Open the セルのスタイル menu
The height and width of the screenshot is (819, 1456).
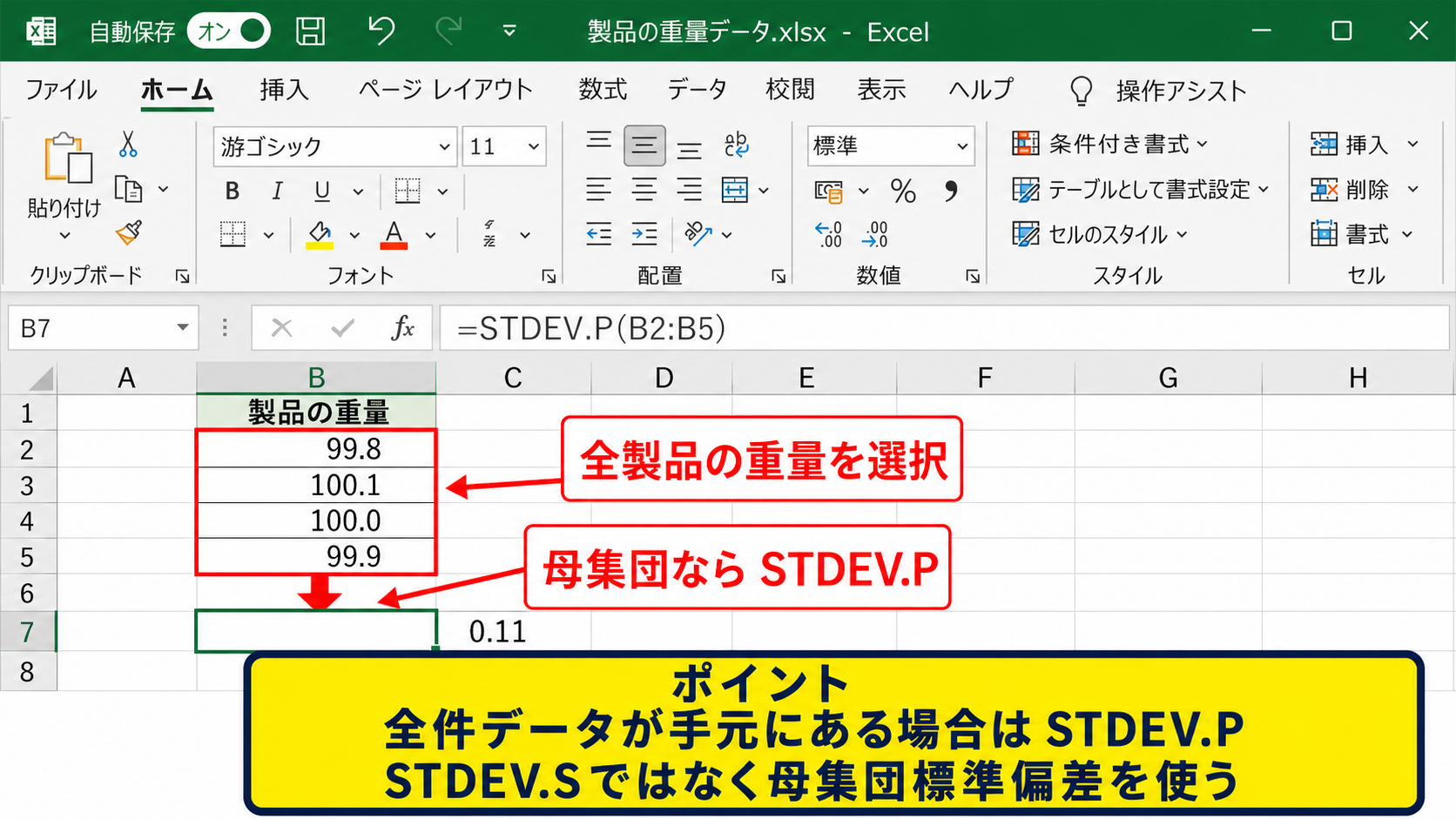(1100, 234)
